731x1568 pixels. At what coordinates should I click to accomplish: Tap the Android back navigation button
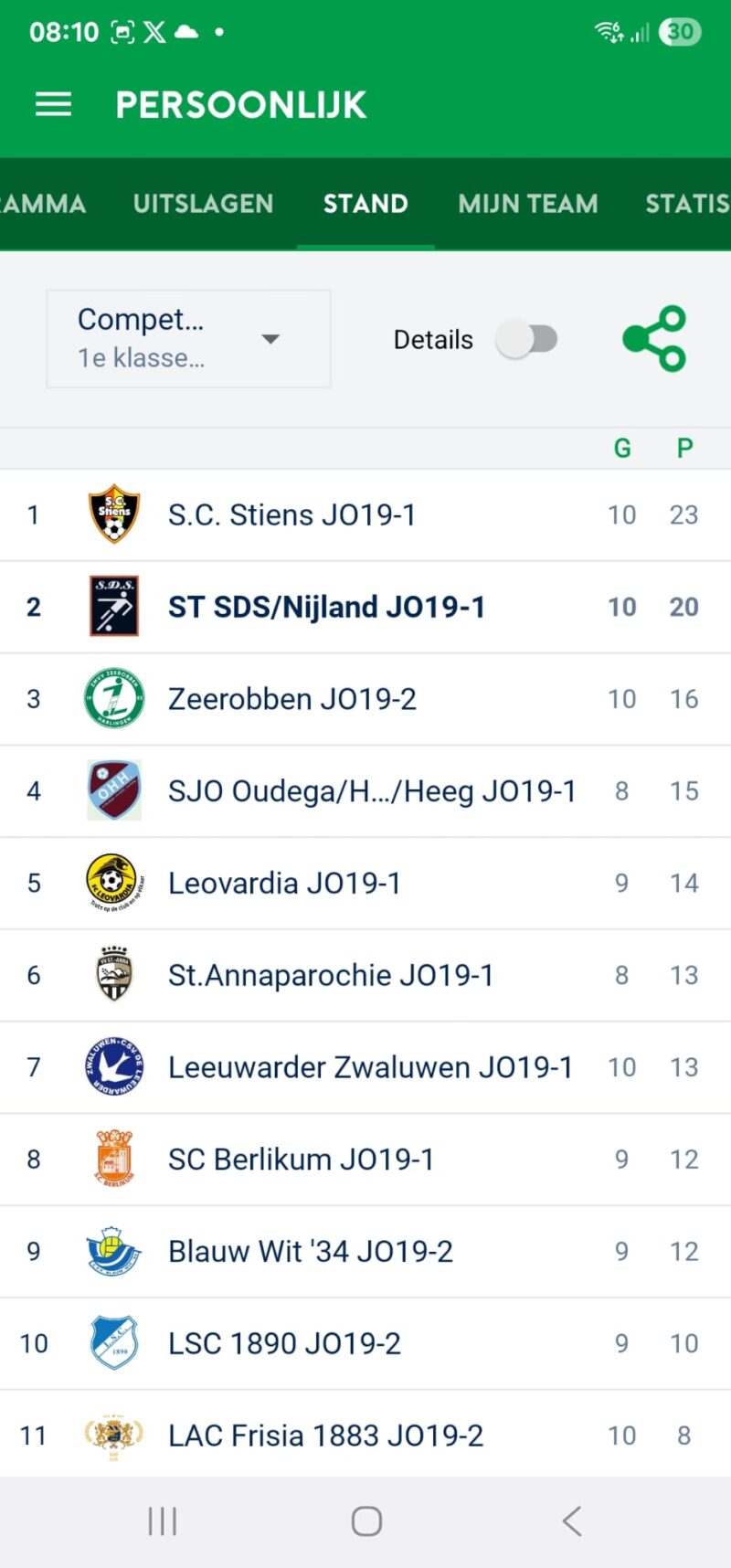coord(572,1520)
